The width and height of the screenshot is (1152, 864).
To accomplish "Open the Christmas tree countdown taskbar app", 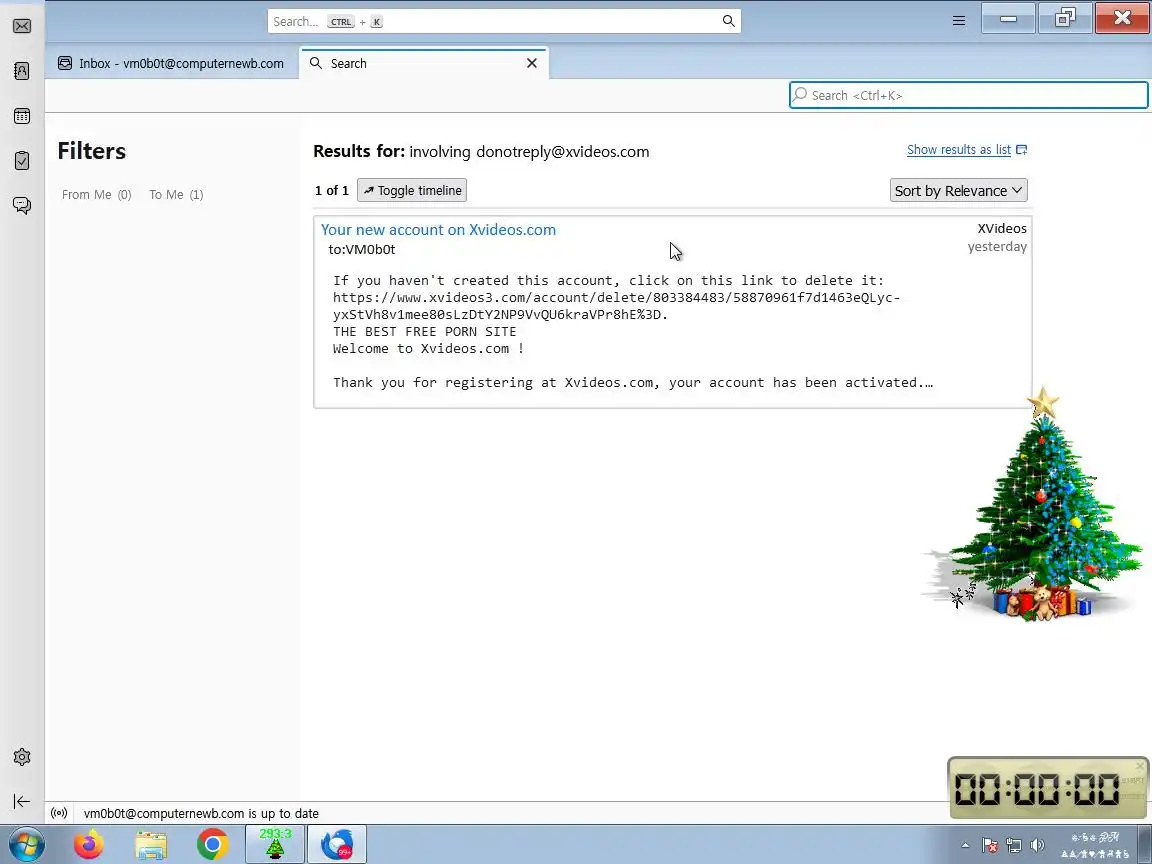I will point(275,843).
